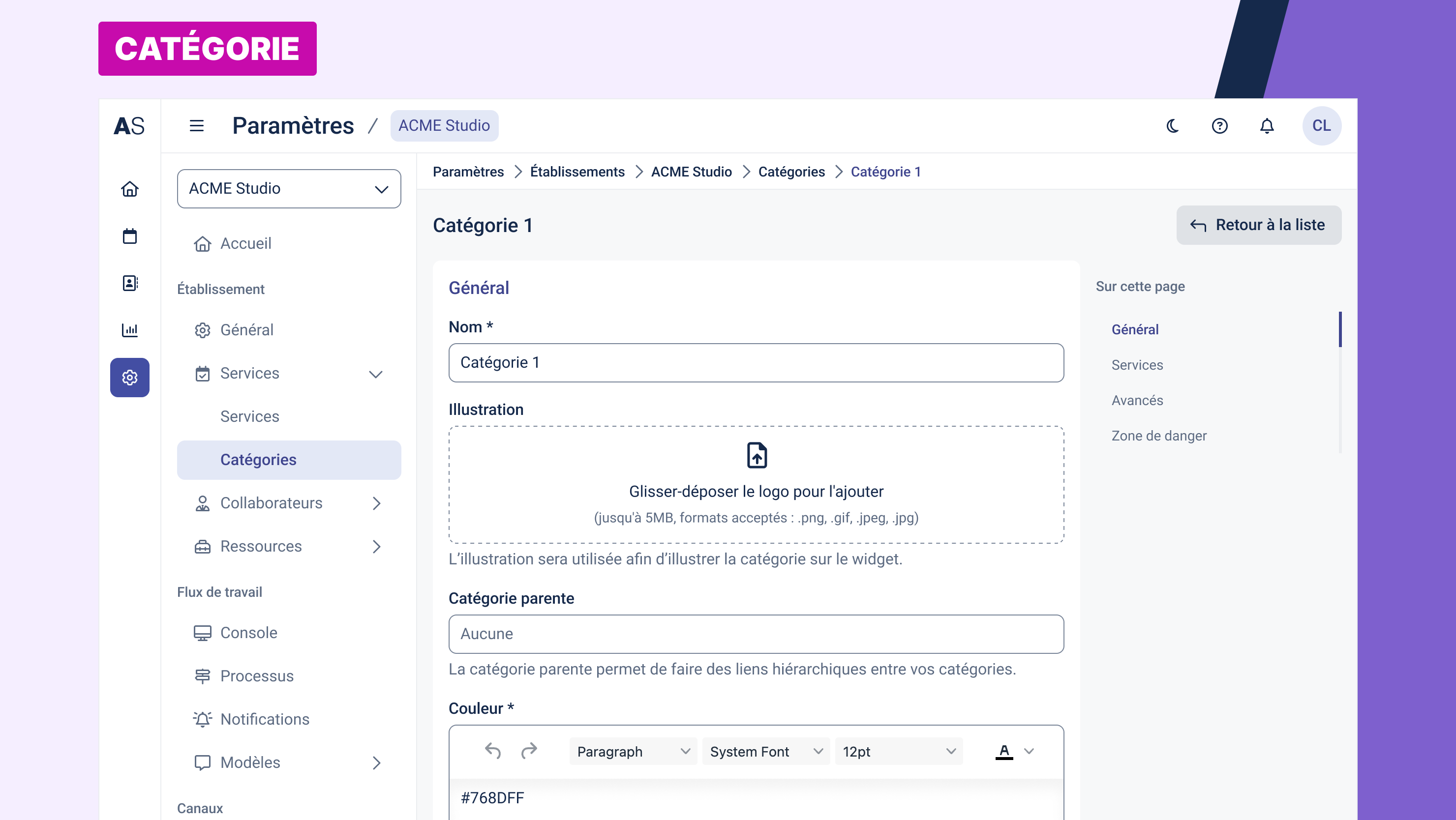Open the System Font dropdown
This screenshot has width=1456, height=820.
tap(765, 752)
